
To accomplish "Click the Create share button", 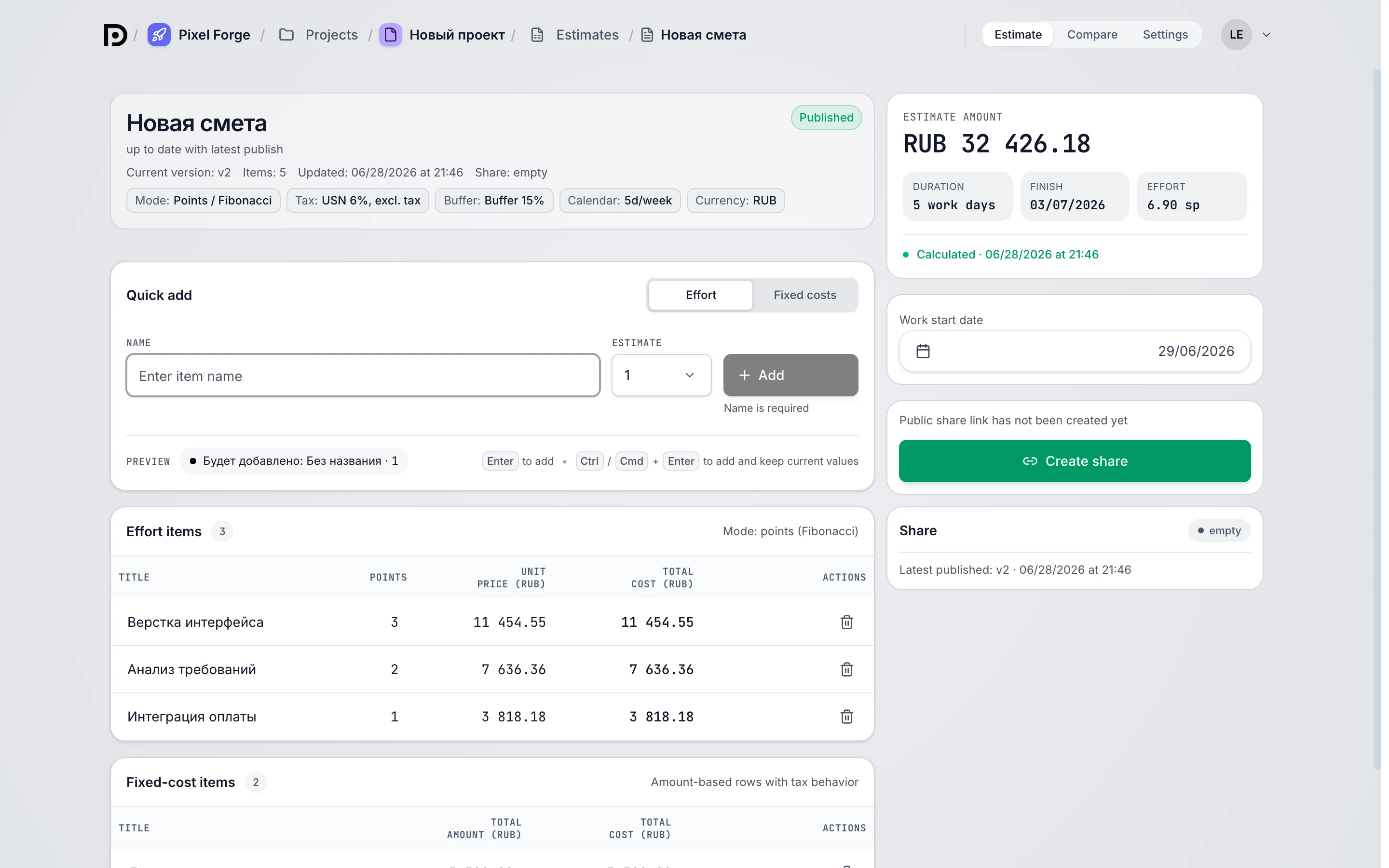I will pyautogui.click(x=1075, y=461).
